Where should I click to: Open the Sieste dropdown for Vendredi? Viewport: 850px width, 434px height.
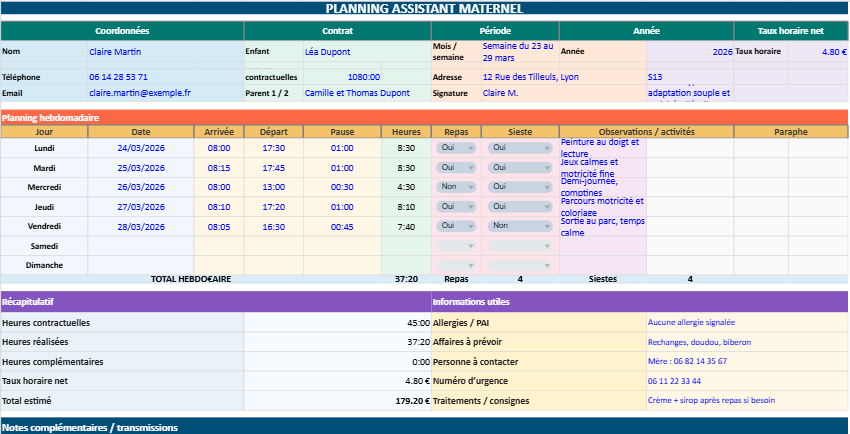pos(520,226)
